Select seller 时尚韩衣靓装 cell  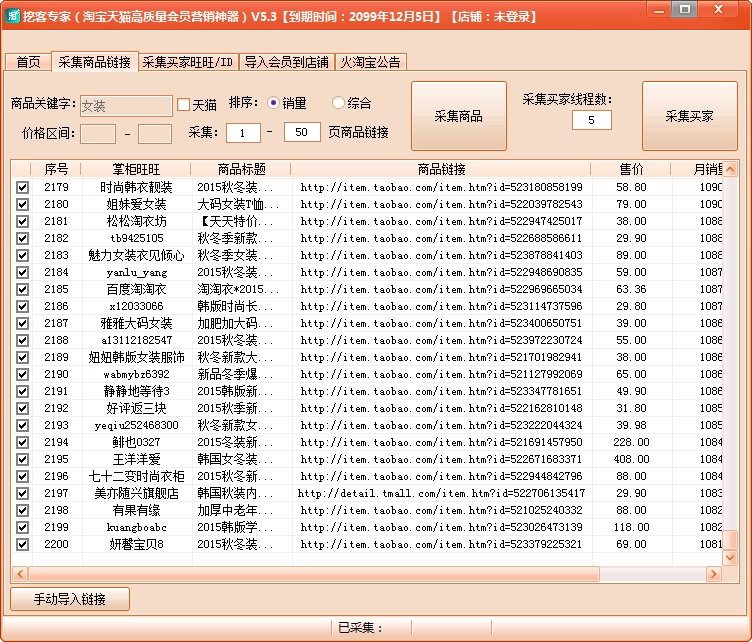tap(136, 187)
